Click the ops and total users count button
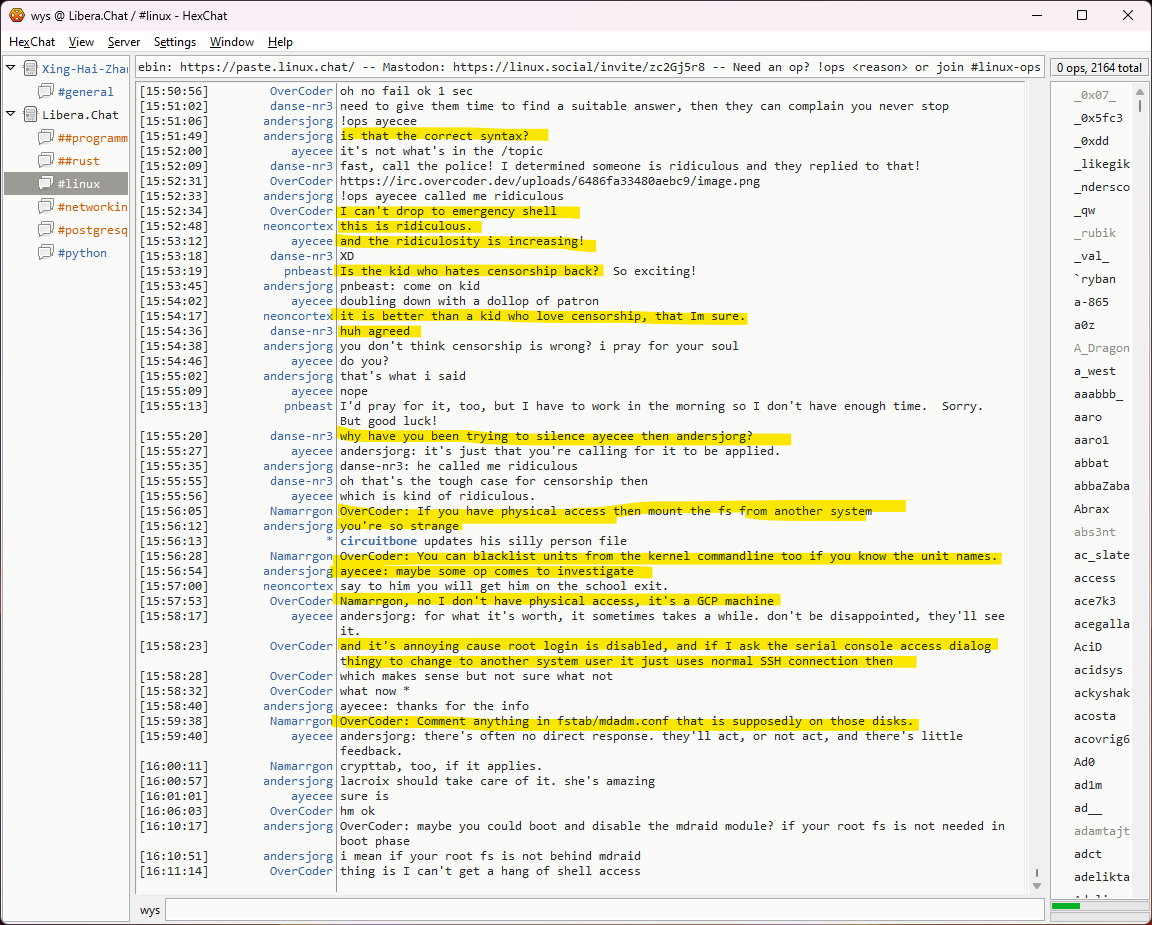 (1098, 68)
